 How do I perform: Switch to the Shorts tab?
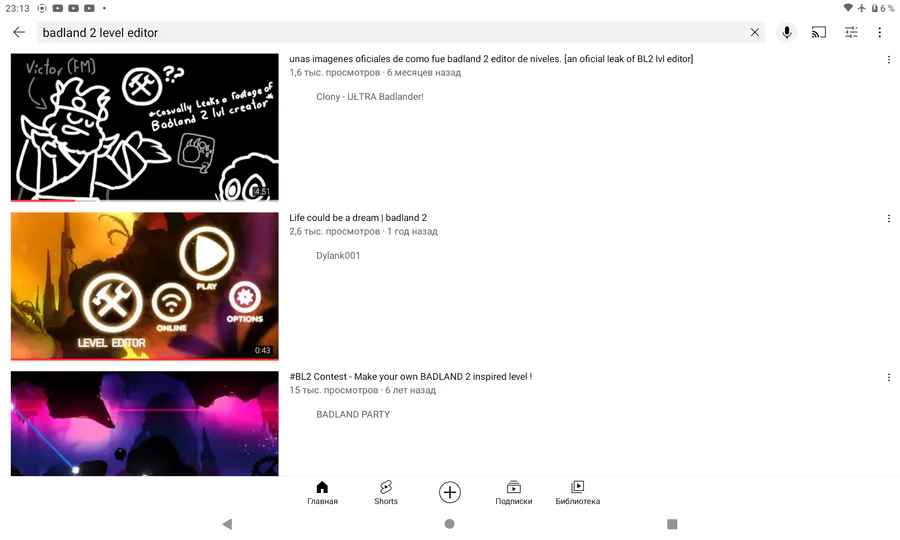(x=386, y=493)
